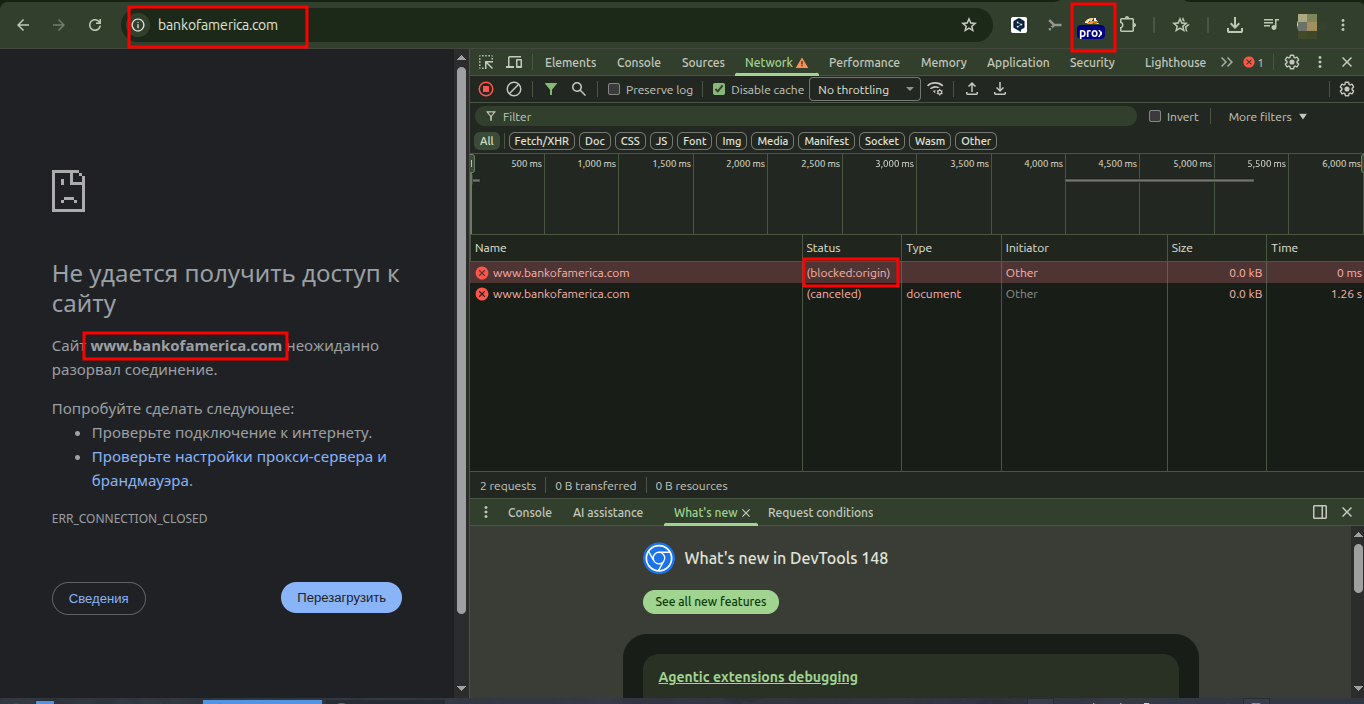
Task: Open the Downloads tray icon
Action: [1235, 25]
